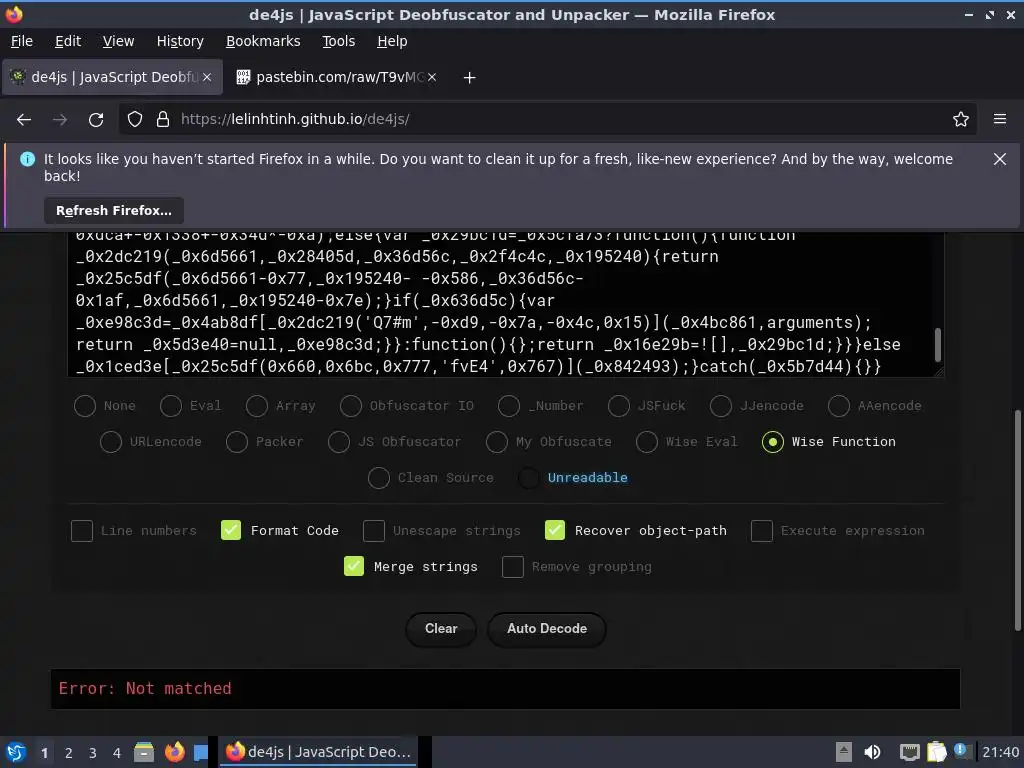Enable the Execute expression checkbox
Screen dimensions: 1024x768
761,530
